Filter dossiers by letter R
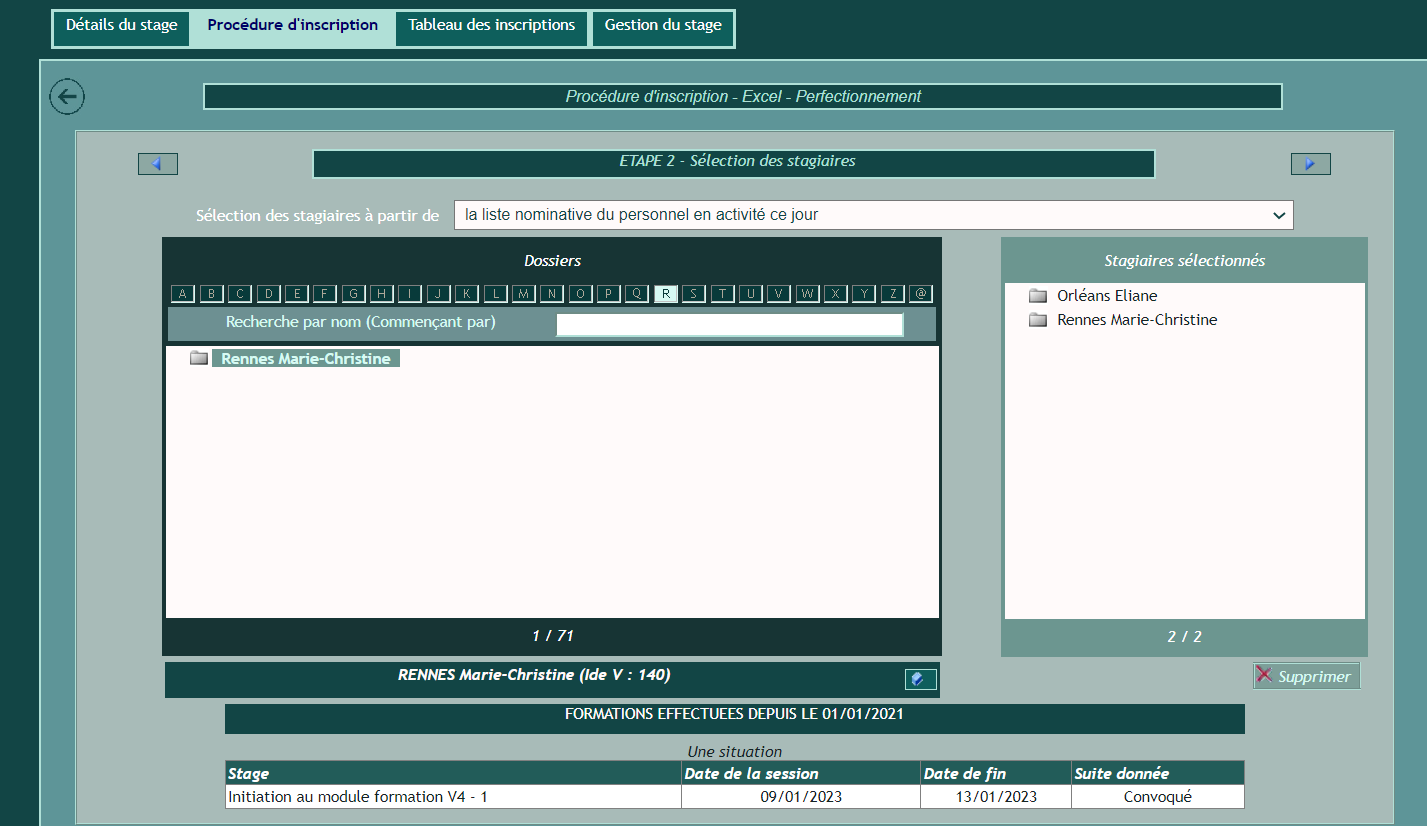 point(666,293)
